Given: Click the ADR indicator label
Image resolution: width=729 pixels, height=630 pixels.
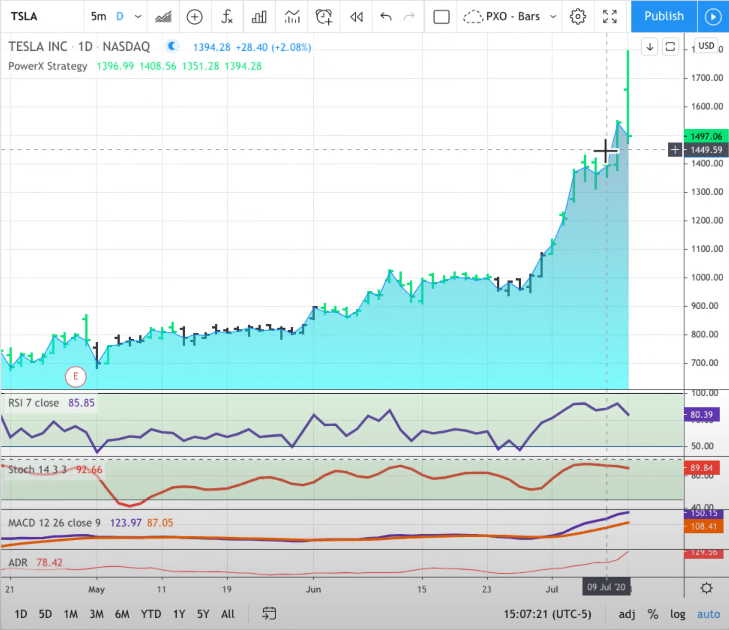Looking at the screenshot, I should [x=18, y=563].
